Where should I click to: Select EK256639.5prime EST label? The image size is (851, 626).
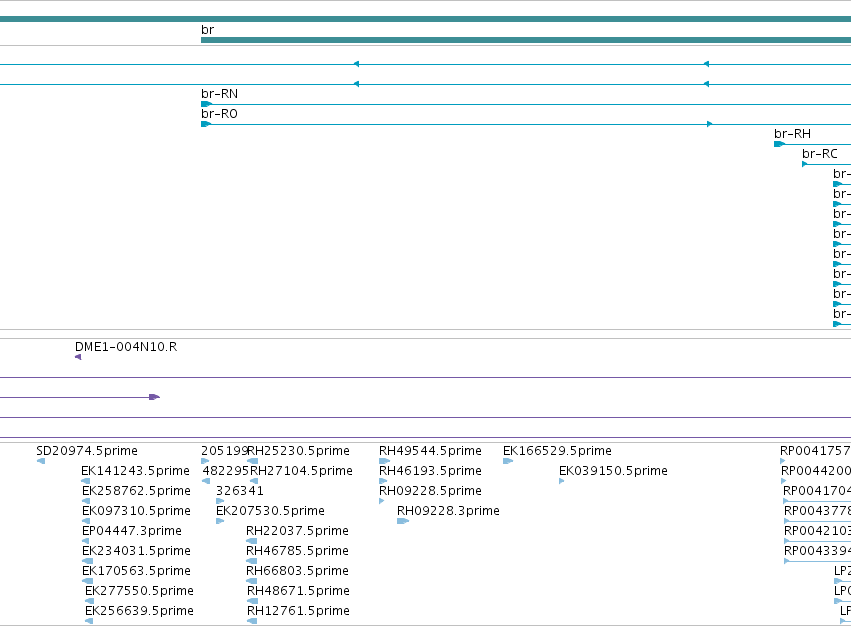[x=139, y=611]
